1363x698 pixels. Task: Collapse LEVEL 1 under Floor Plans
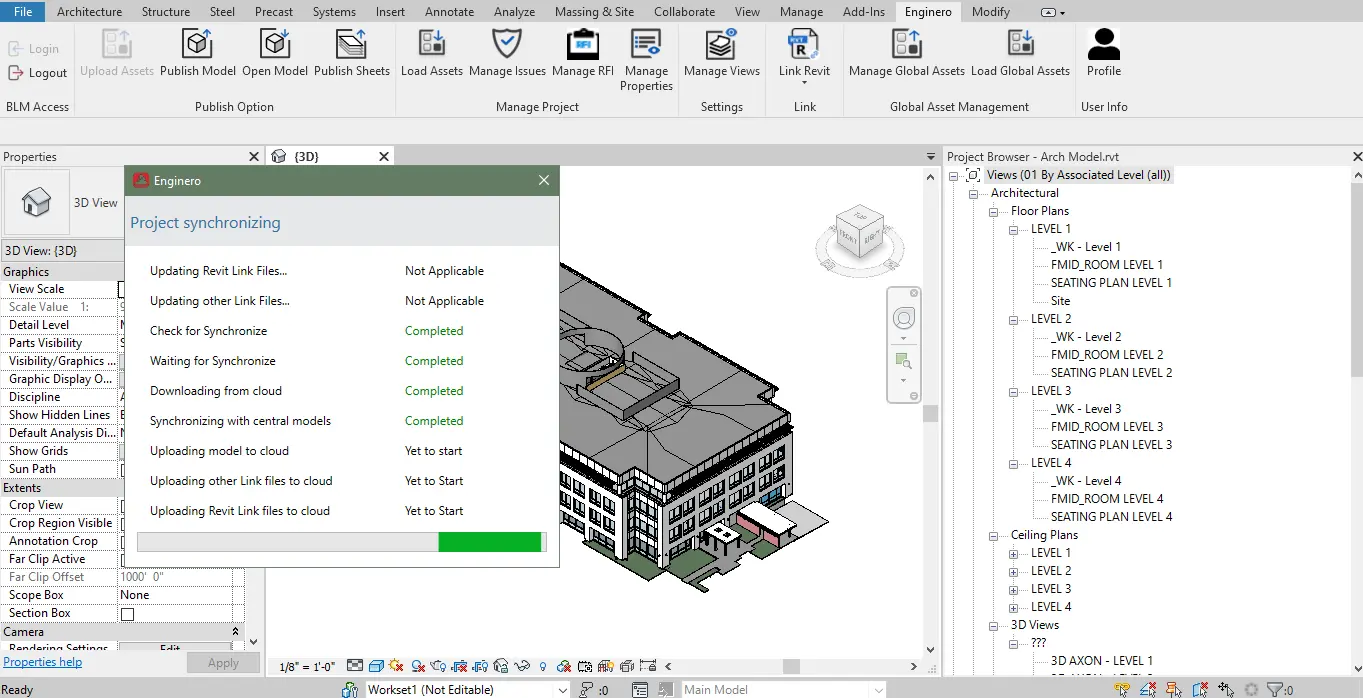[x=1013, y=230]
